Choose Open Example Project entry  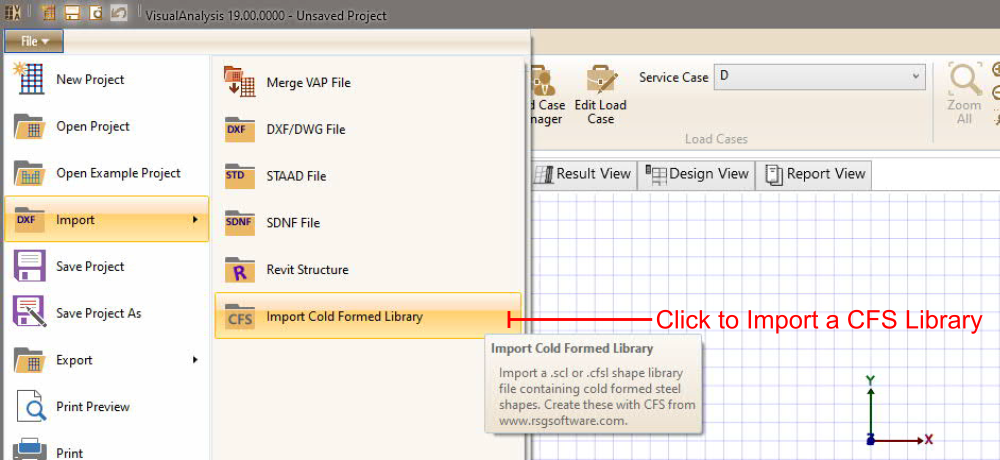click(107, 173)
